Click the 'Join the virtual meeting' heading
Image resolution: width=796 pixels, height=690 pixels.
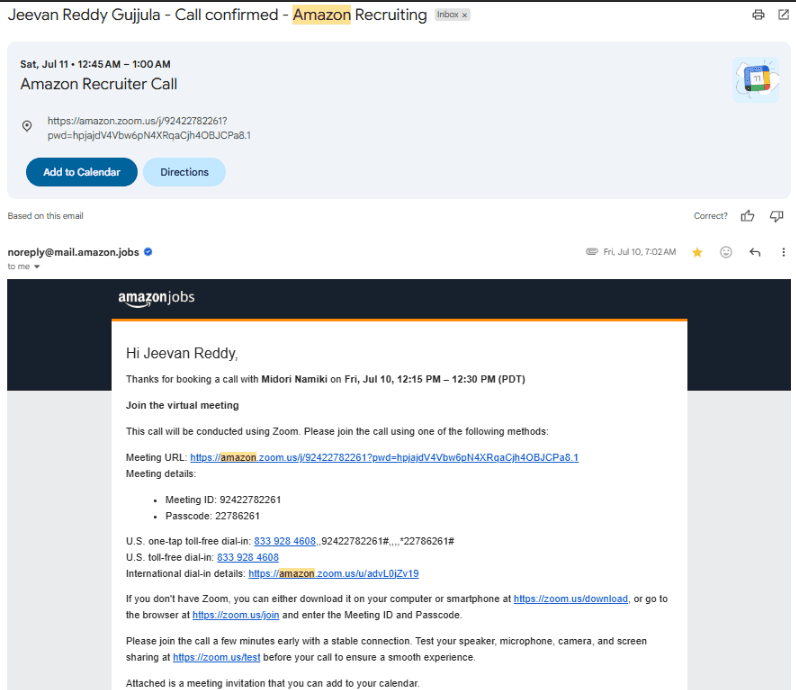[182, 405]
